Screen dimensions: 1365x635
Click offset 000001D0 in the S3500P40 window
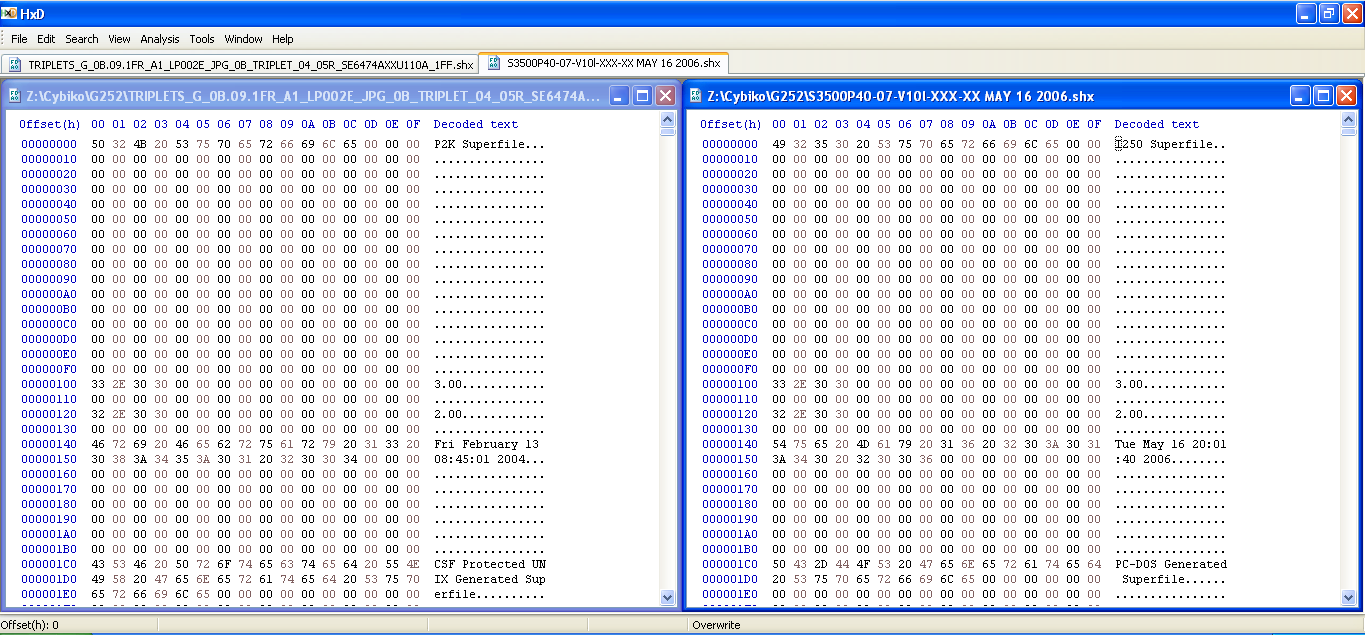[730, 579]
